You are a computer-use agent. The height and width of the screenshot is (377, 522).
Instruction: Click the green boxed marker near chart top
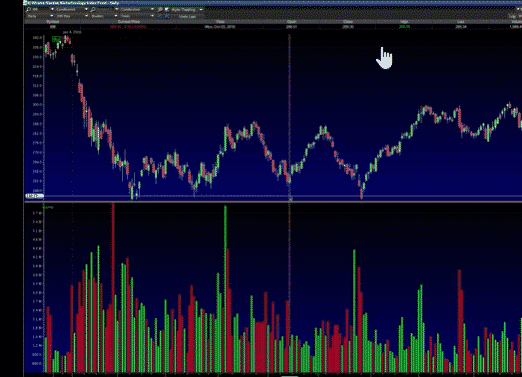56,40
